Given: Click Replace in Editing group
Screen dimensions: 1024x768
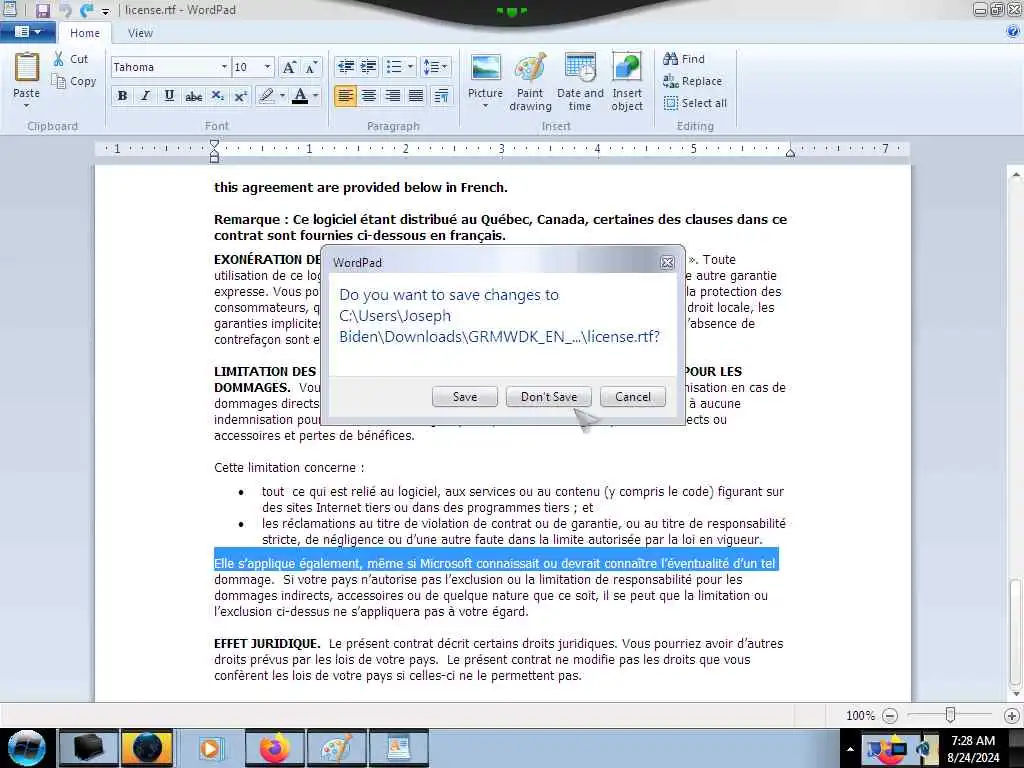Looking at the screenshot, I should coord(692,81).
